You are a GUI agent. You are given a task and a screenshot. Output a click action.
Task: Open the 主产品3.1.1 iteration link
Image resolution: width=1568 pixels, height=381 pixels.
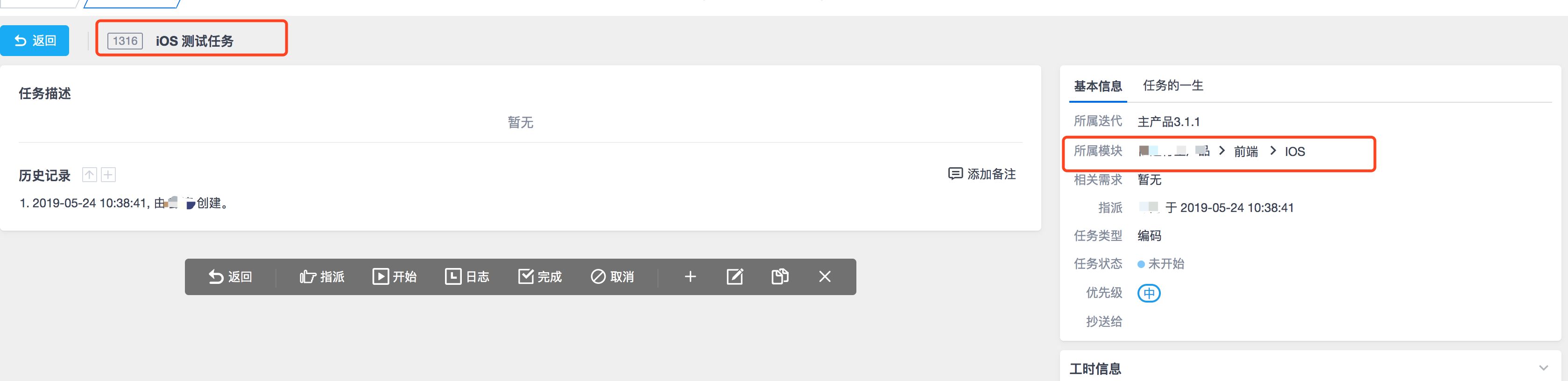[x=1169, y=122]
